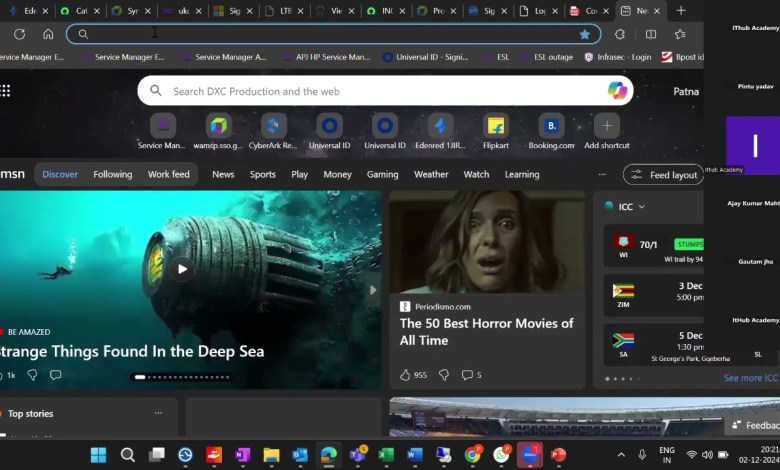
Task: Like the 50 Best Horror Movies article
Action: coord(406,375)
